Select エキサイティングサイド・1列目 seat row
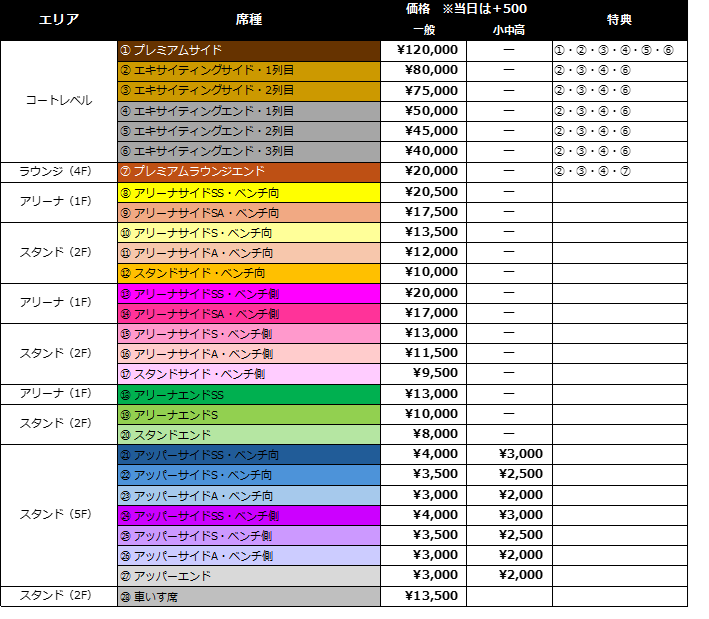Image resolution: width=709 pixels, height=619 pixels. [x=248, y=70]
